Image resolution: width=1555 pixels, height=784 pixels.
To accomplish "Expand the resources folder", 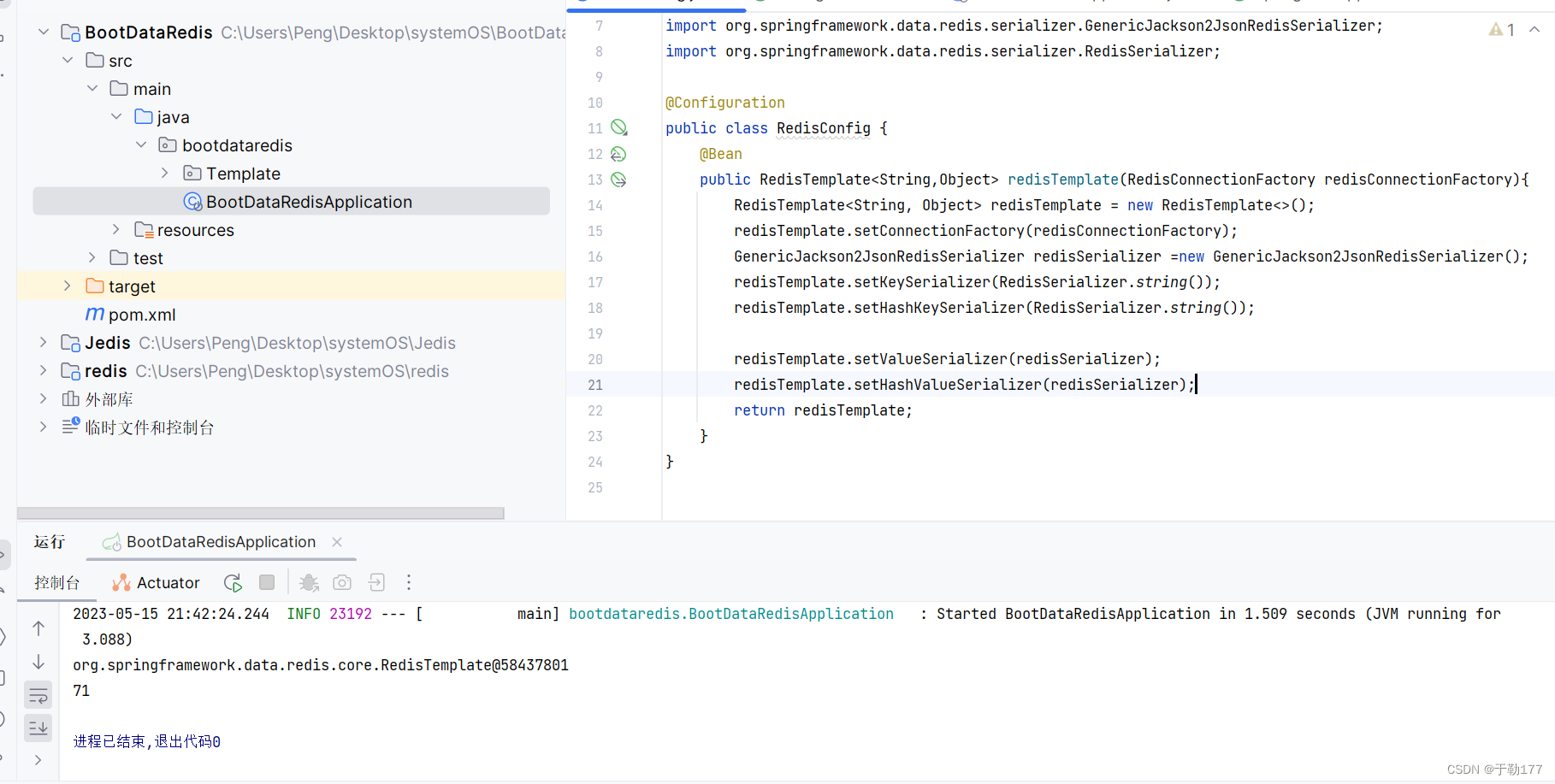I will coord(116,230).
